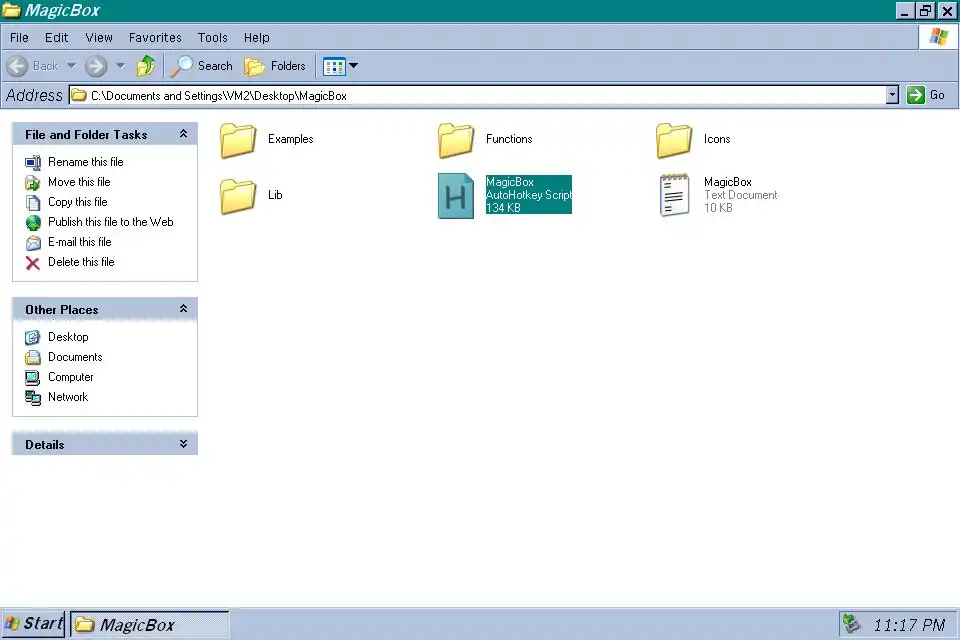The width and height of the screenshot is (960, 640).
Task: Click the Network computers icon in Other Places
Action: click(x=33, y=398)
